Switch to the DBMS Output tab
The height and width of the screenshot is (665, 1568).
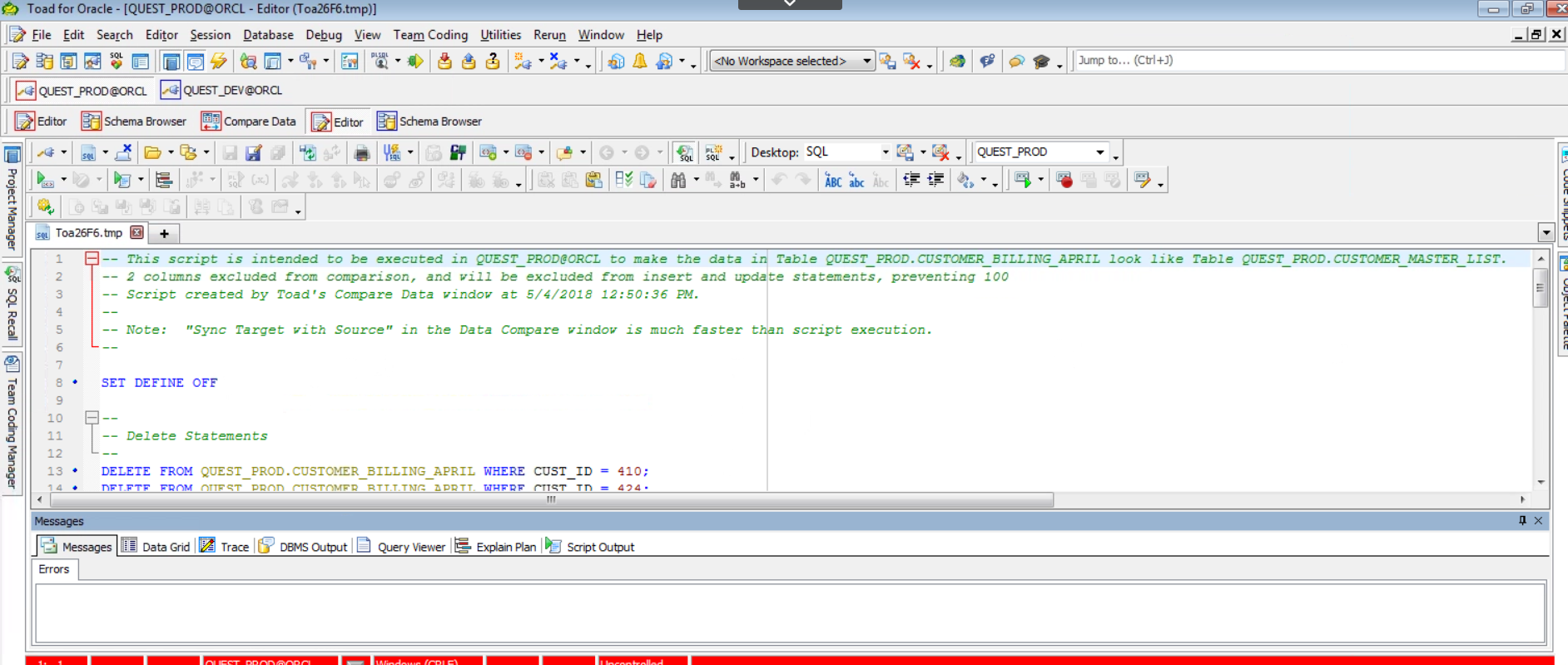[x=303, y=547]
